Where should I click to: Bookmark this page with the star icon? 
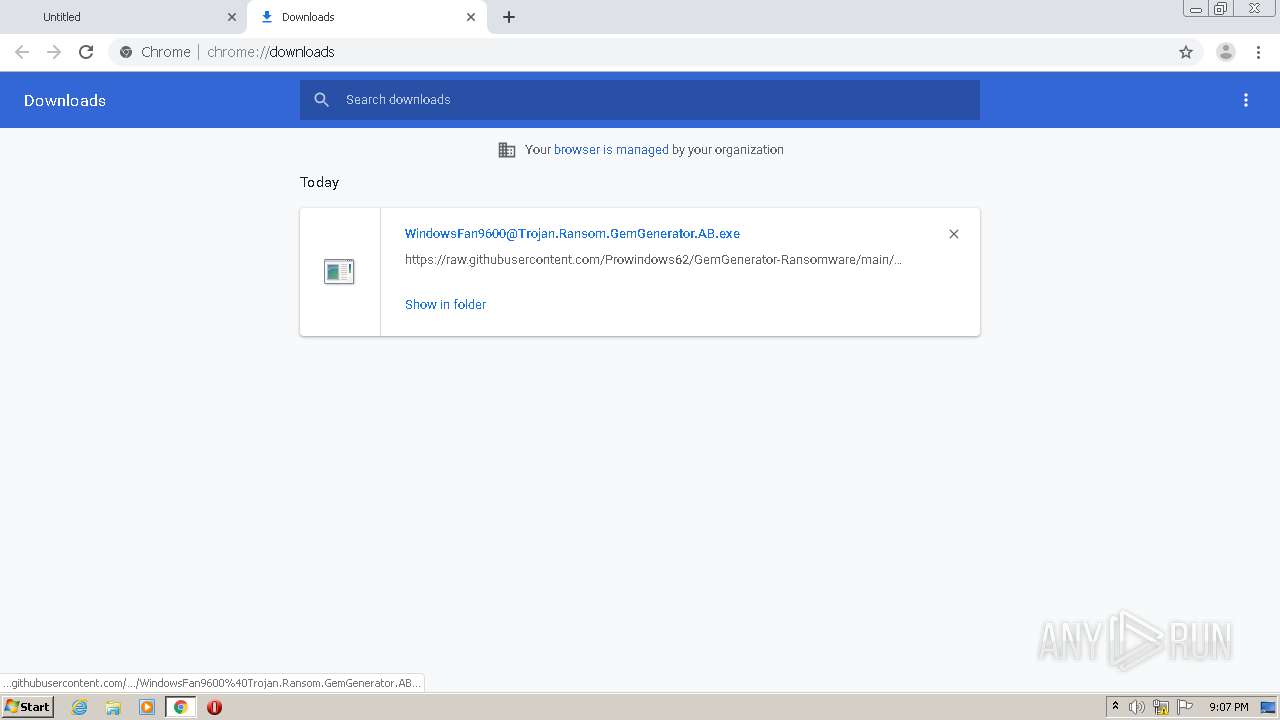pos(1186,52)
